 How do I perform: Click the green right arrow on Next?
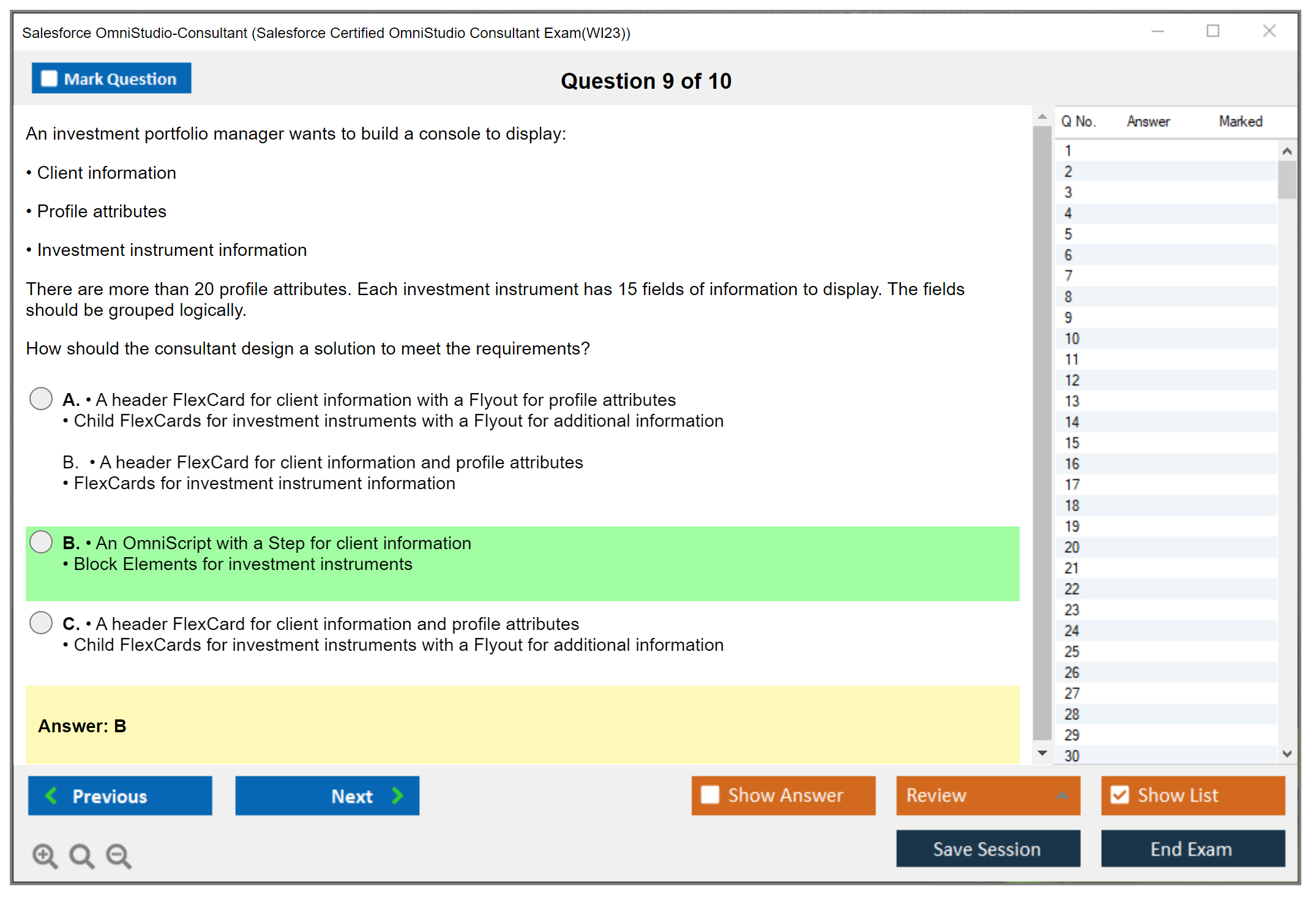click(397, 795)
